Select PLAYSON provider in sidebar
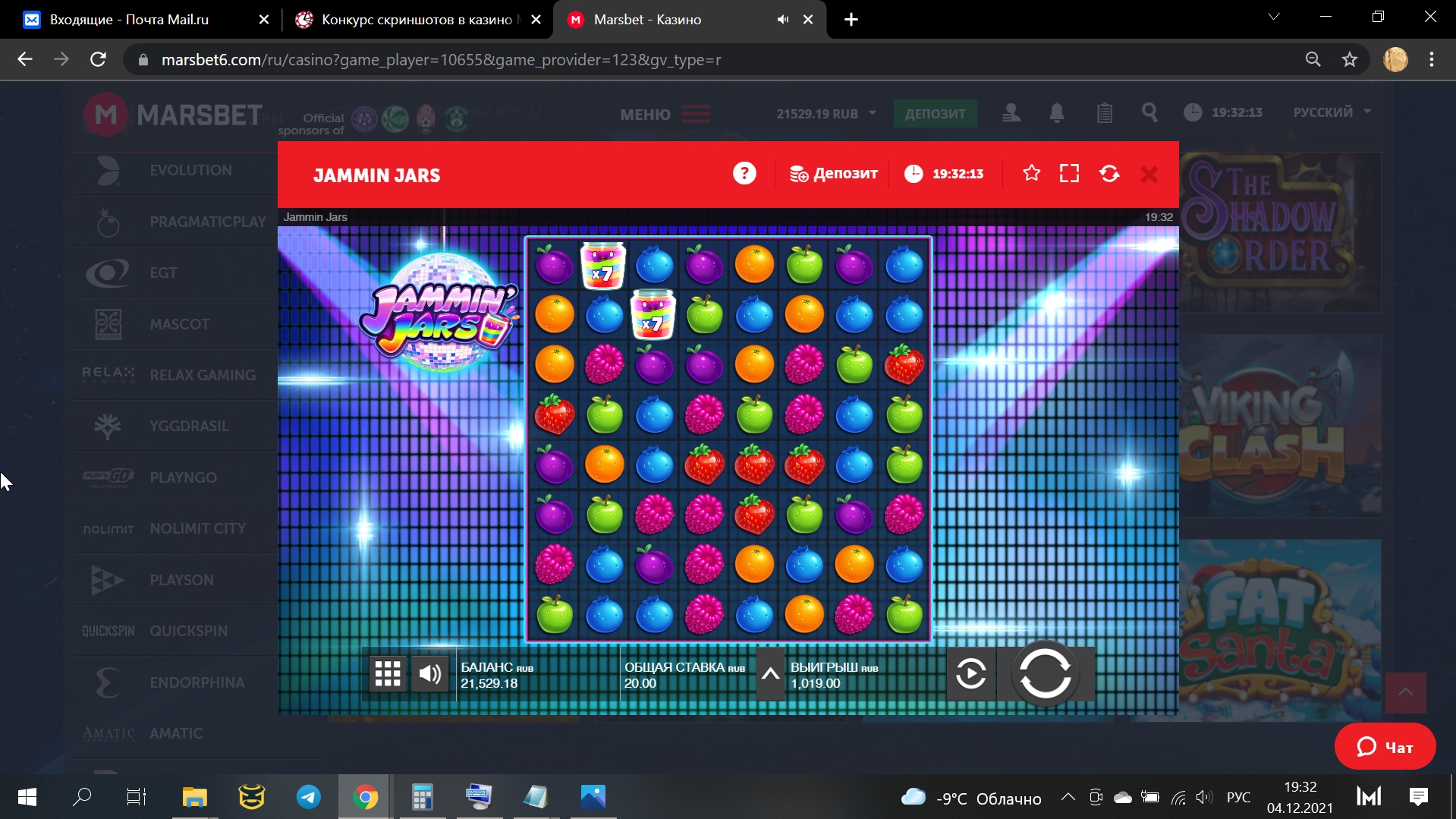The height and width of the screenshot is (819, 1456). click(175, 580)
